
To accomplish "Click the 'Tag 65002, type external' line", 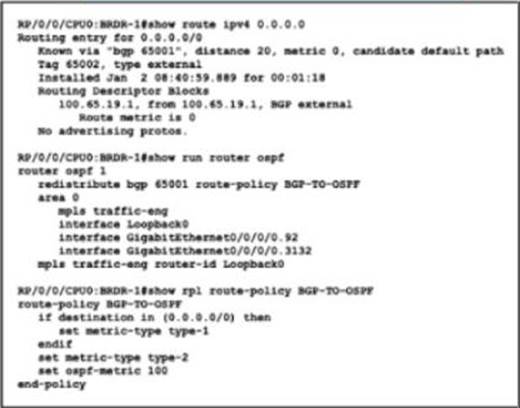I will pos(120,64).
